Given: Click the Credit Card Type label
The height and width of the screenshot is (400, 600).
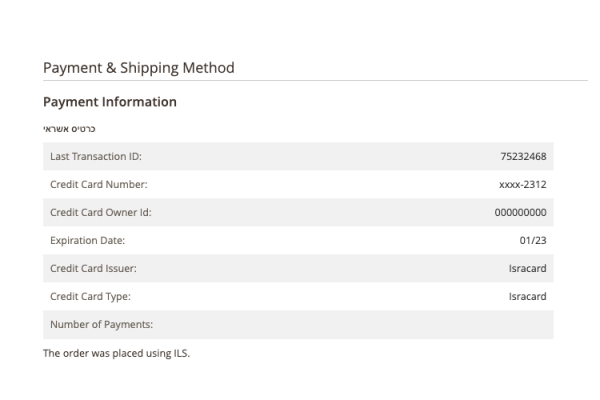Looking at the screenshot, I should [x=90, y=296].
